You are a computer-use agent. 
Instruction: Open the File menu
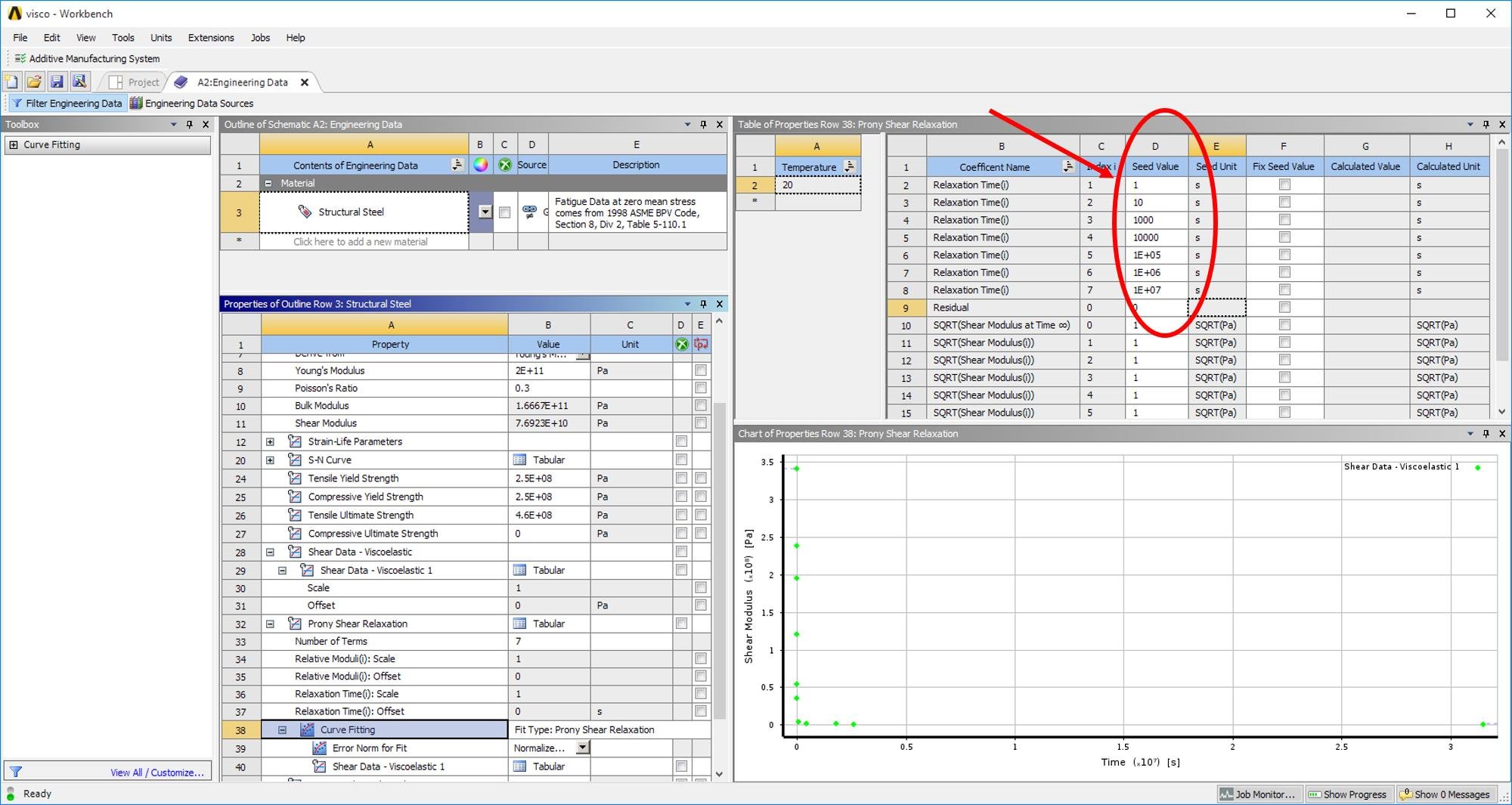20,37
